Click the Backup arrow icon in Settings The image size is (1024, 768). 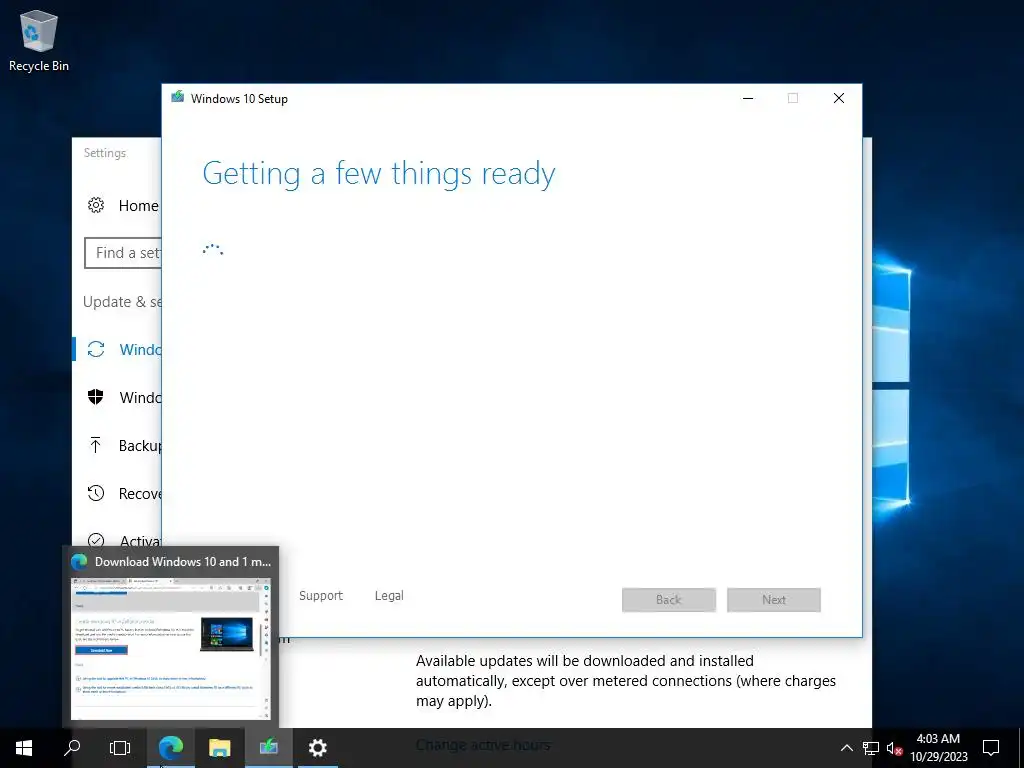(x=95, y=445)
